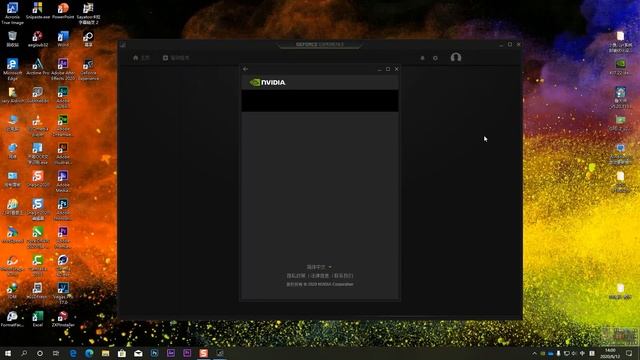Expand the 简体中文 language dropdown
Viewport: 640px width, 360px height.
319,267
